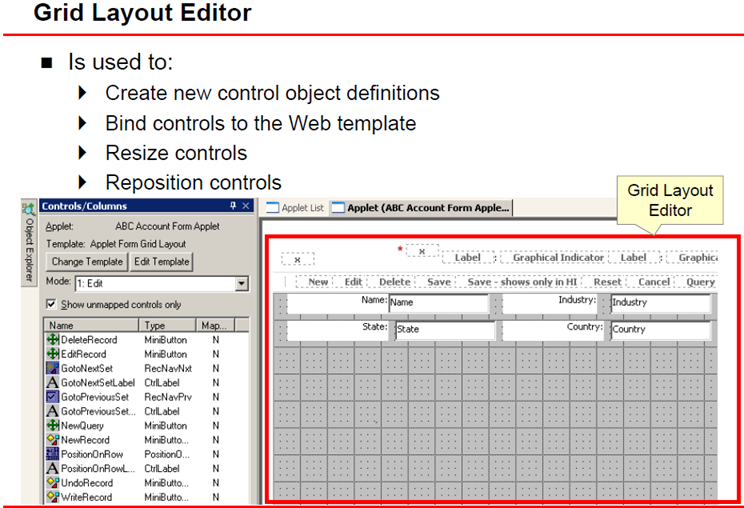The height and width of the screenshot is (508, 744).
Task: Click the GotoNextSetLabel label icon
Action: pyautogui.click(x=53, y=382)
